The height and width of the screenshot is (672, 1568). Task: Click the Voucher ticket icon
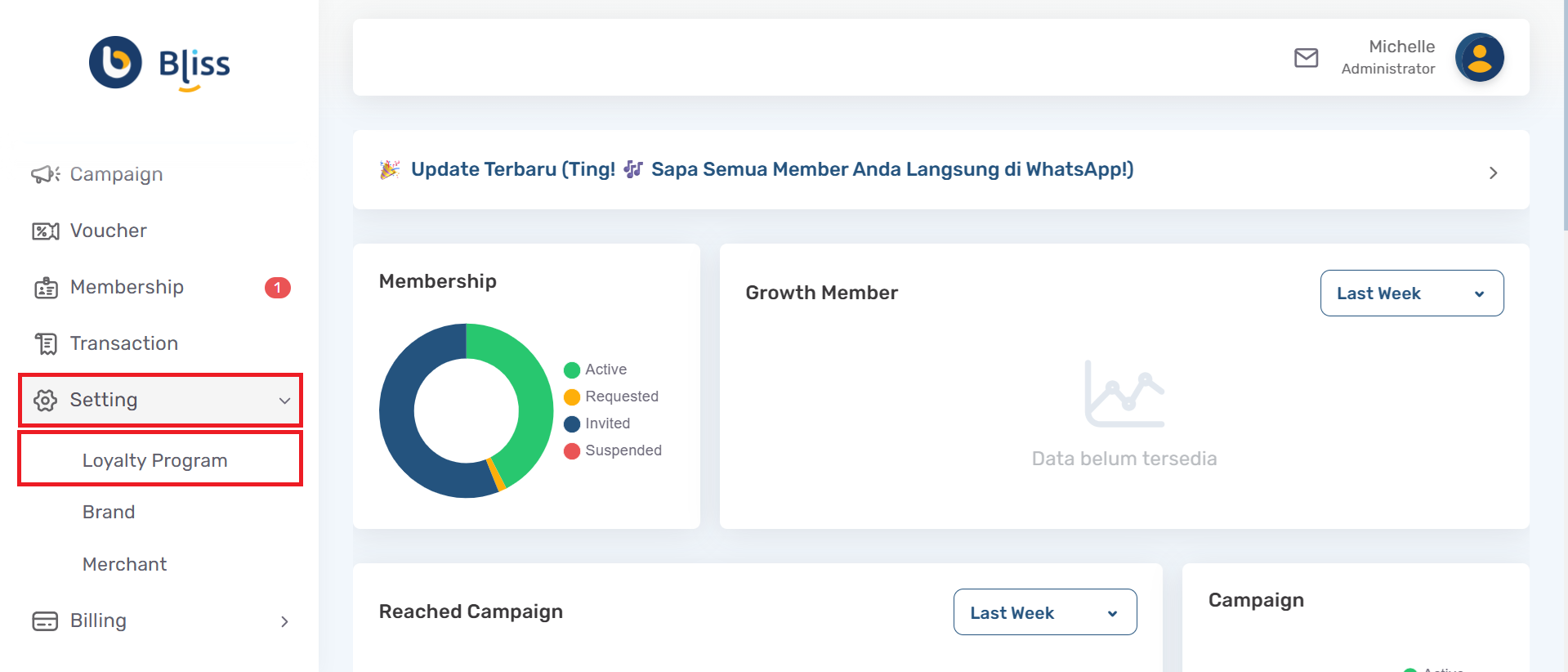coord(45,231)
